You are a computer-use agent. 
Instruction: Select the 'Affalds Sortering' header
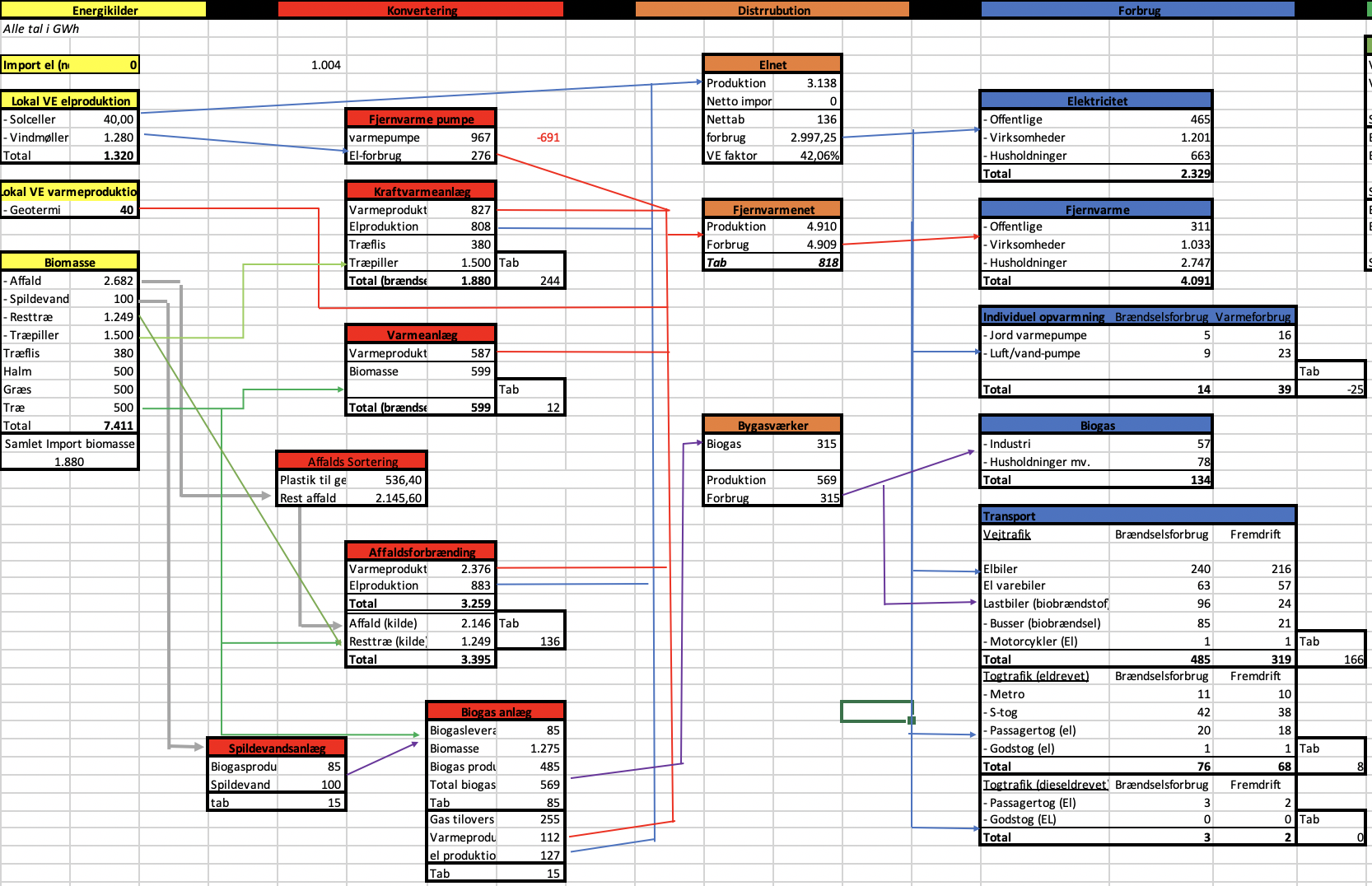[352, 461]
